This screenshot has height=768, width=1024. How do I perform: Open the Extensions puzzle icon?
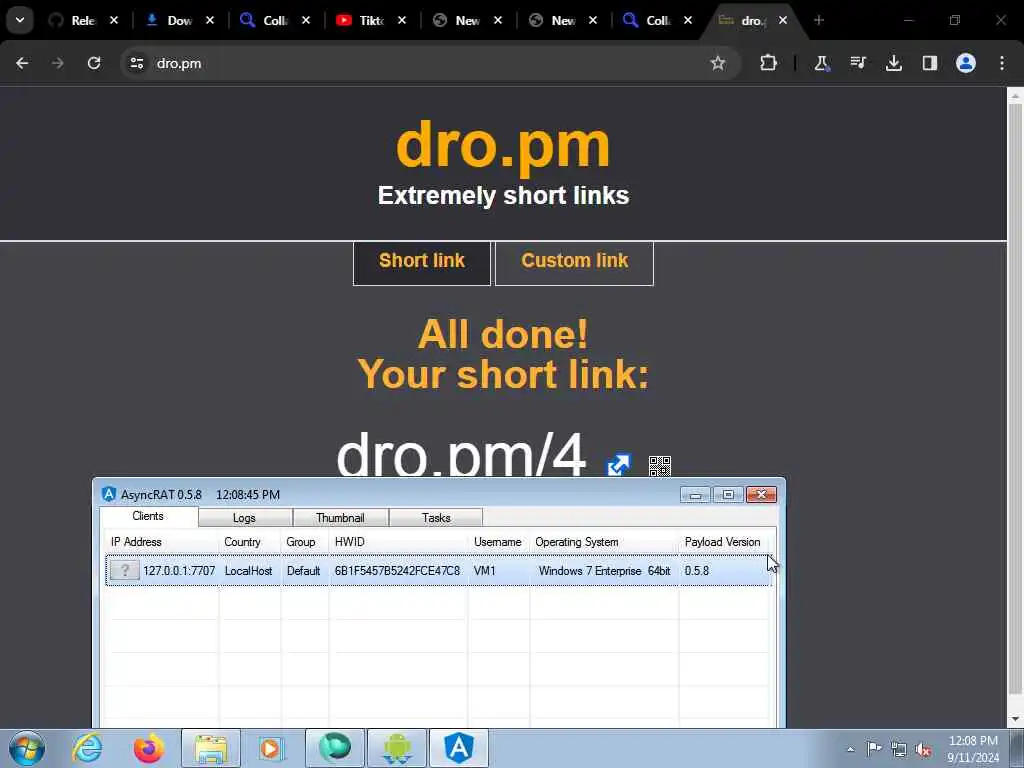pyautogui.click(x=769, y=63)
